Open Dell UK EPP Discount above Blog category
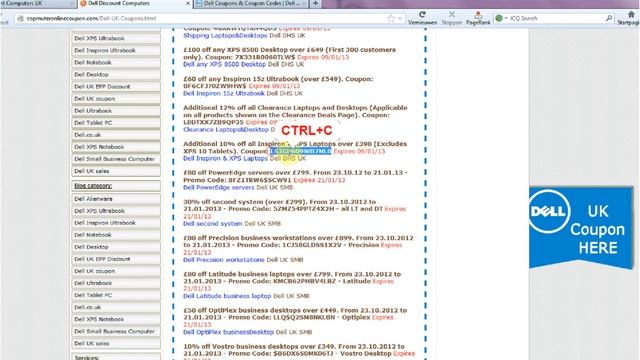 [116, 87]
